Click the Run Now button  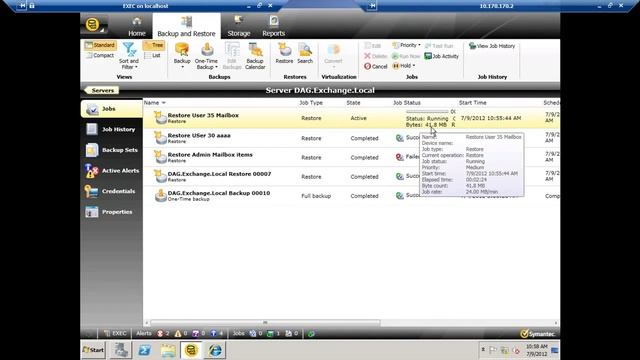406,56
